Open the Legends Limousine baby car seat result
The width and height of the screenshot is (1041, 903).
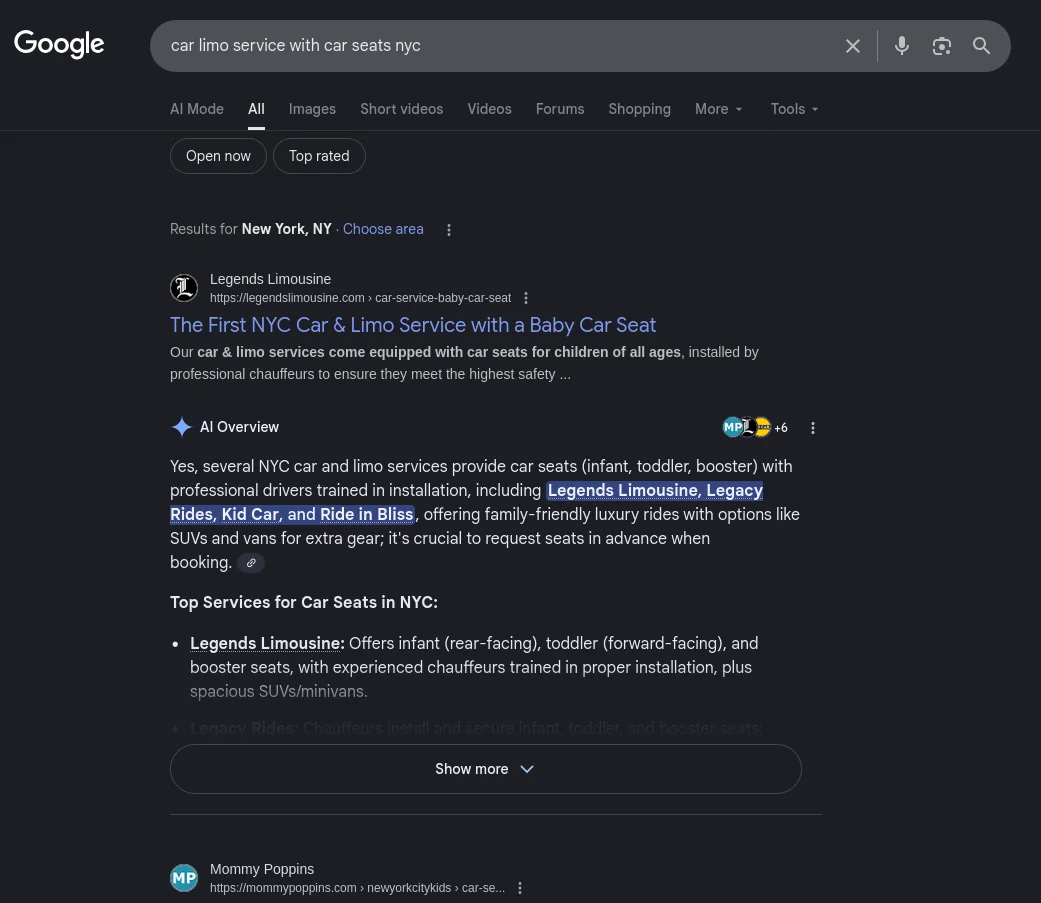click(x=413, y=325)
